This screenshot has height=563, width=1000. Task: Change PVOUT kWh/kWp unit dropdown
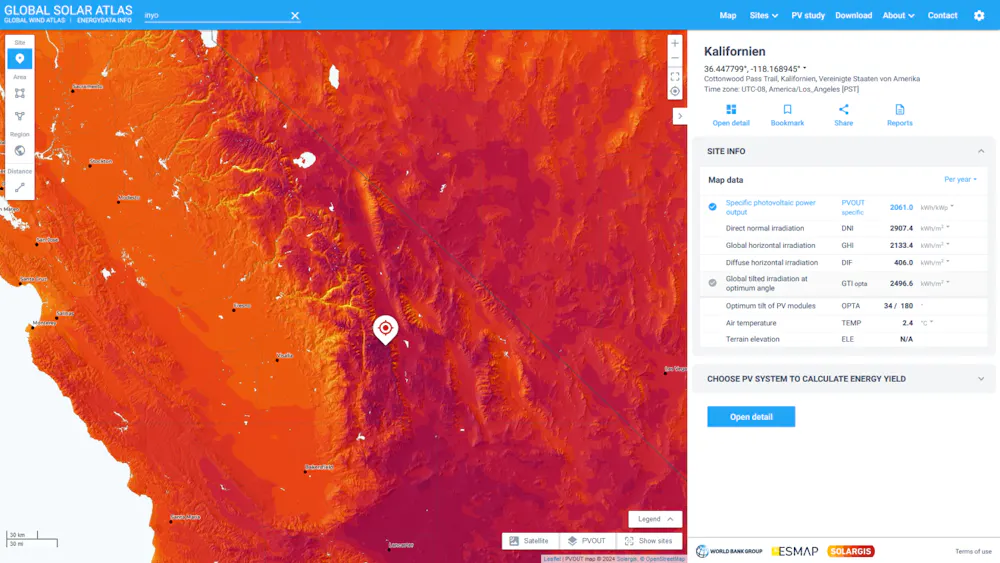click(x=937, y=207)
